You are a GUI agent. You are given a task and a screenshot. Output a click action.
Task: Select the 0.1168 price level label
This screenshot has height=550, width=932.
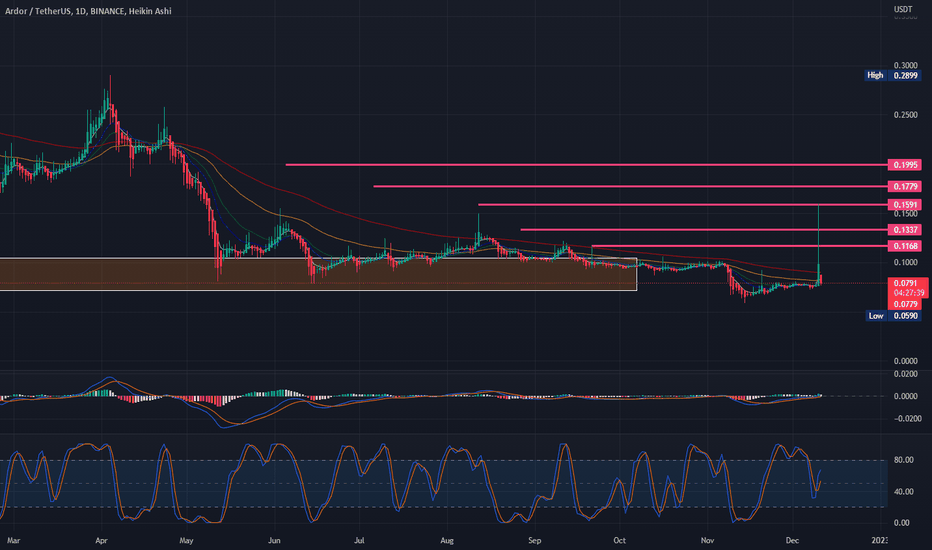point(905,246)
